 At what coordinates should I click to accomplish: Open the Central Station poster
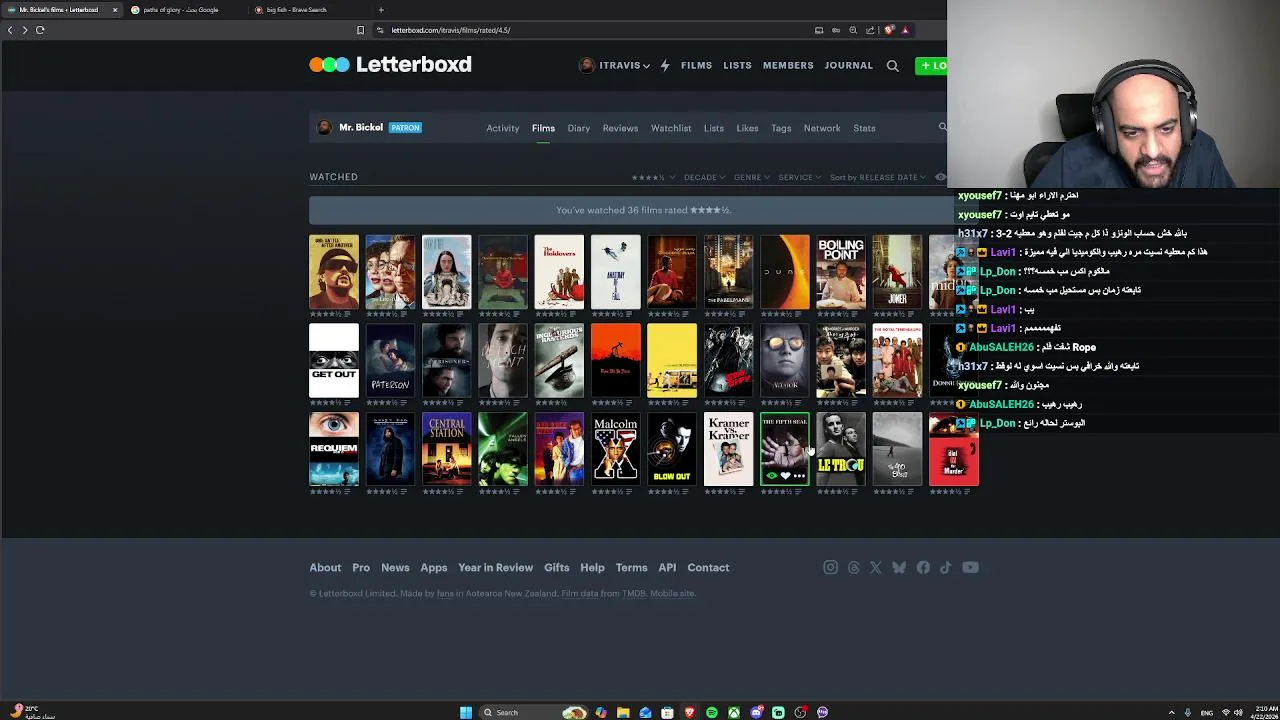(447, 449)
